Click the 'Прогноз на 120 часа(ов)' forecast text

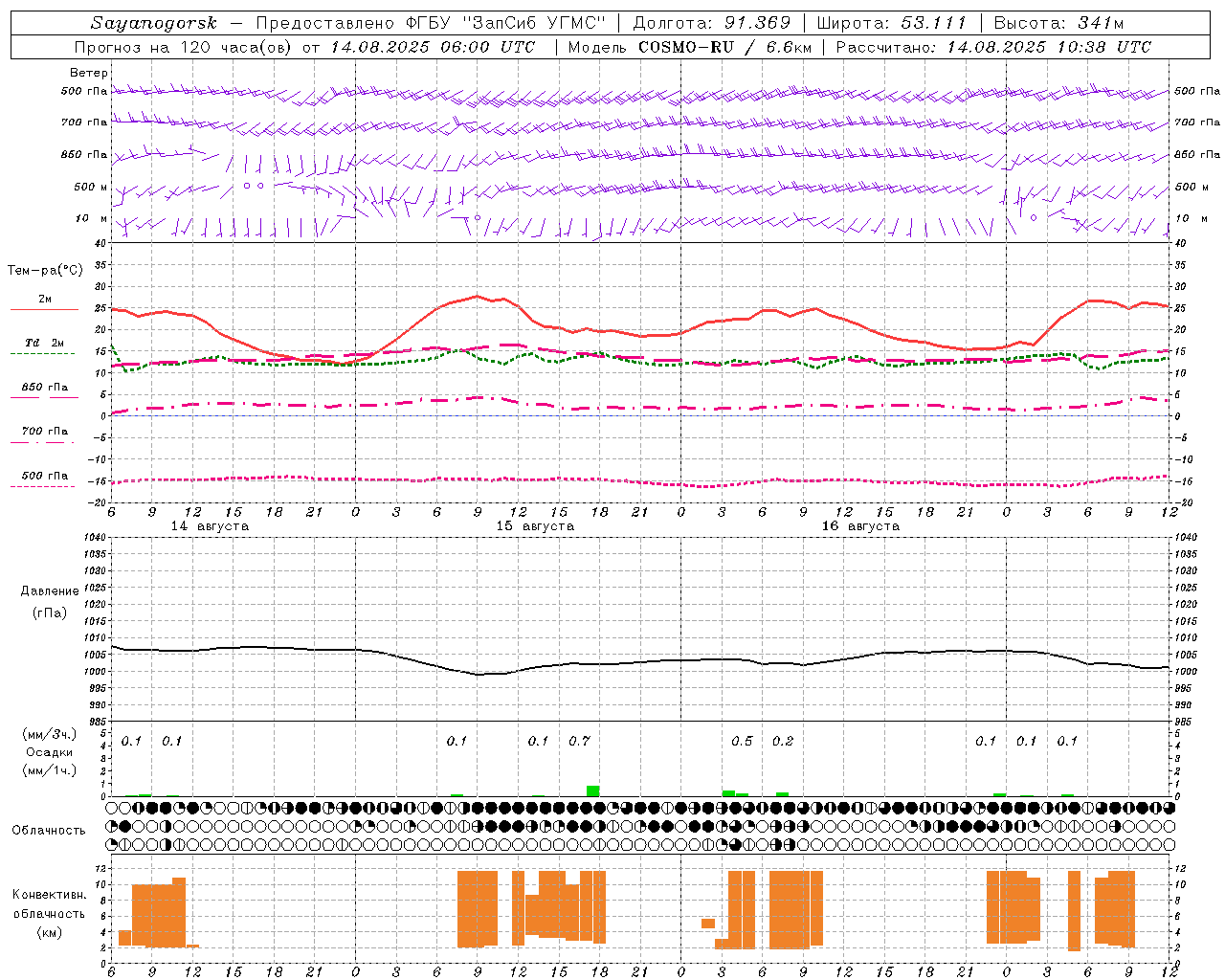click(185, 47)
